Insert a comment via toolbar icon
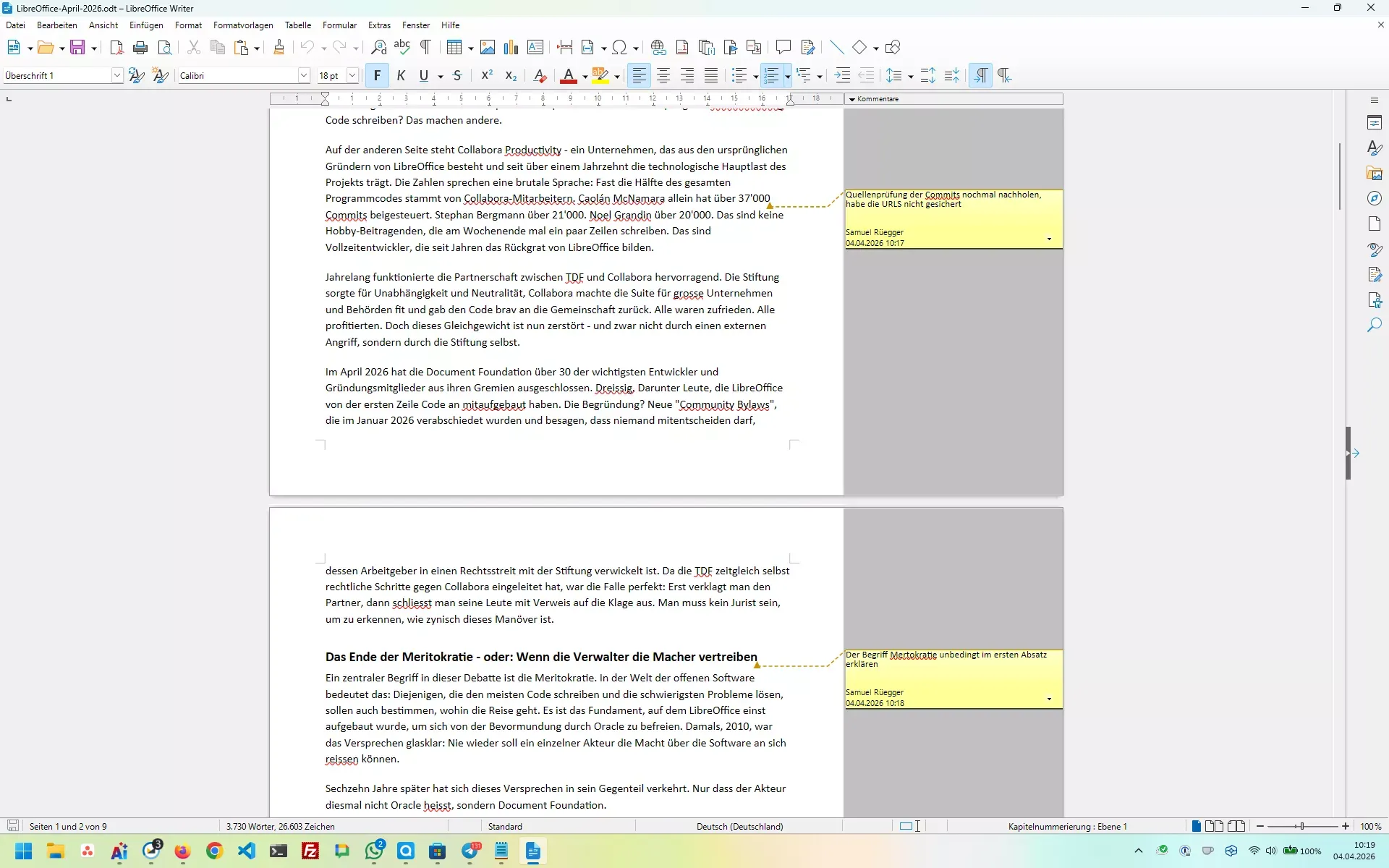Screen dimensions: 1389x868 coord(783,48)
